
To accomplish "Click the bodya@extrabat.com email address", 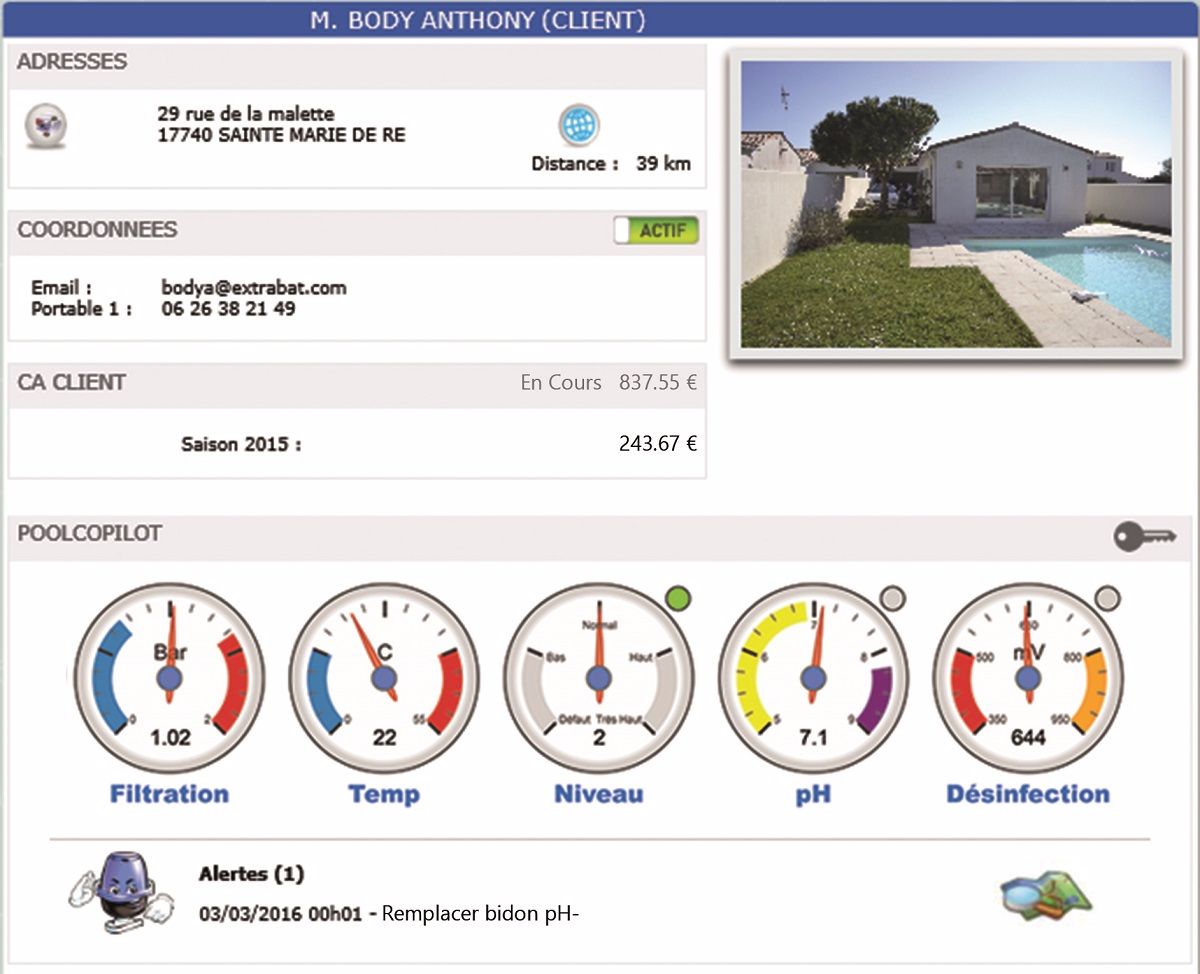I will click(x=254, y=288).
